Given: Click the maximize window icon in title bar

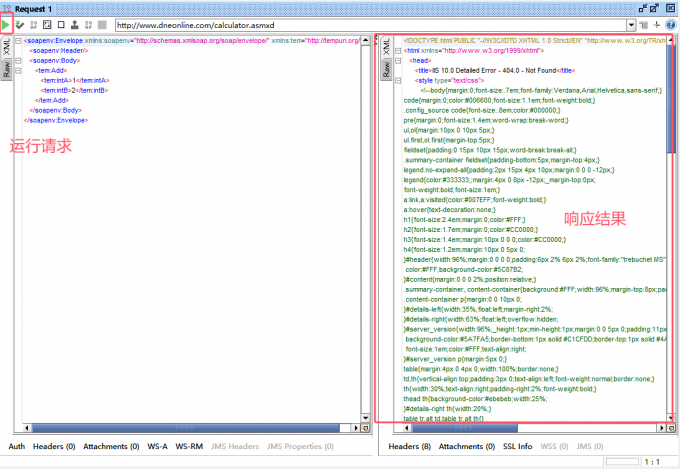Looking at the screenshot, I should click(x=654, y=8).
